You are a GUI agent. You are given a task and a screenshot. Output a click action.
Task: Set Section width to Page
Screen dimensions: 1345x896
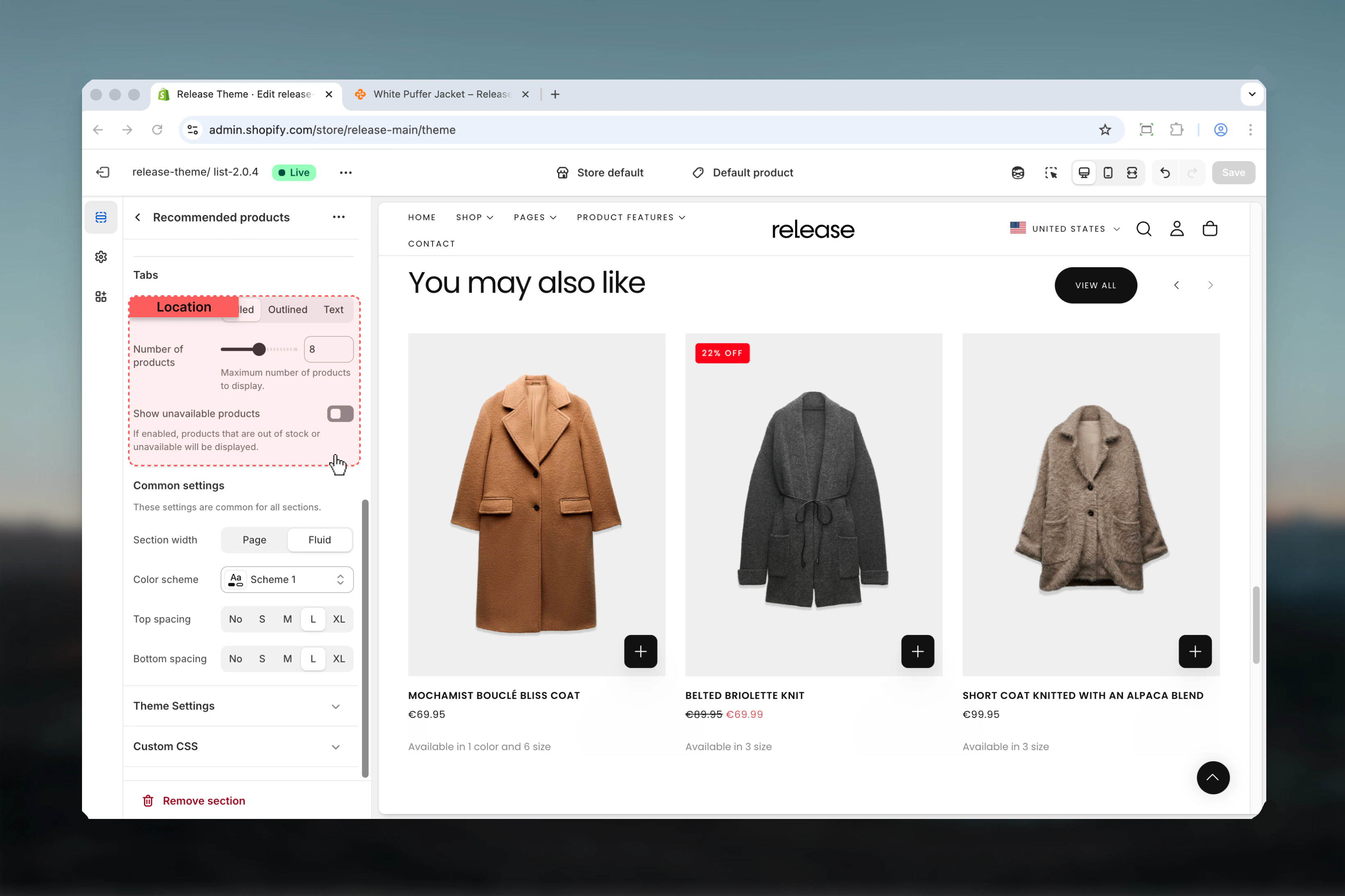coord(254,540)
